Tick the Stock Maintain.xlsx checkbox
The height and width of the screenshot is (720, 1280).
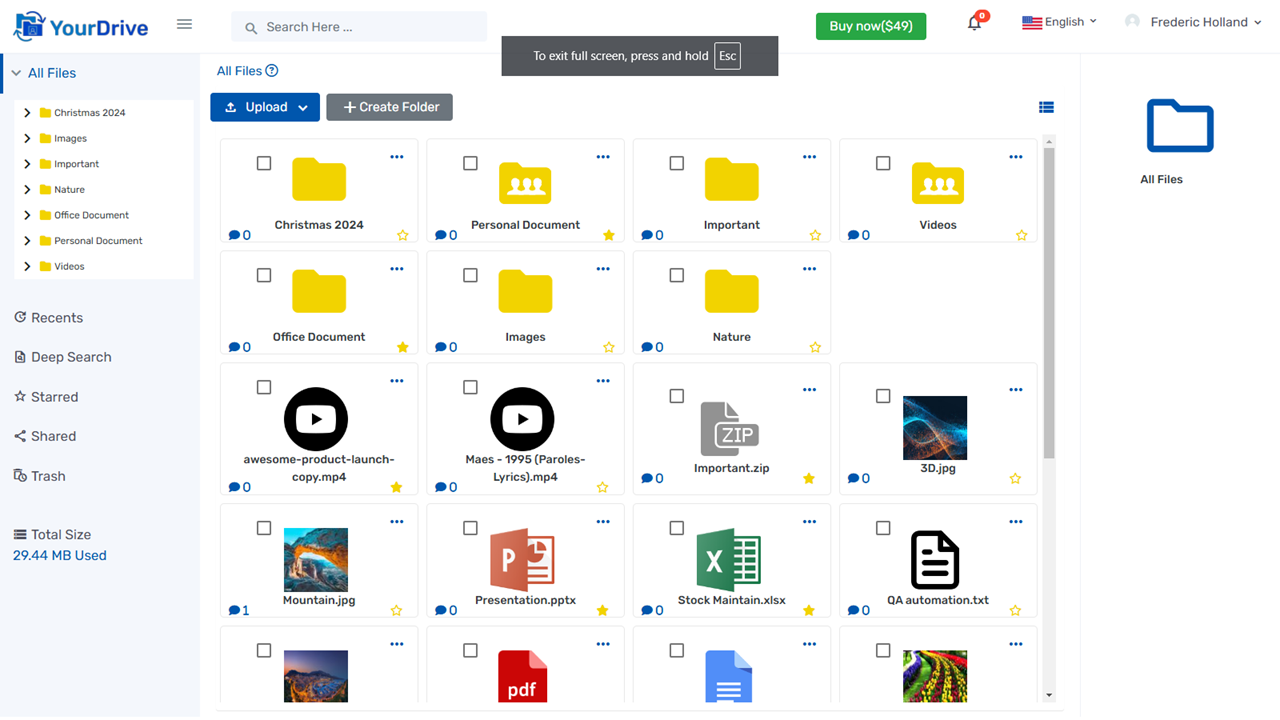677,528
